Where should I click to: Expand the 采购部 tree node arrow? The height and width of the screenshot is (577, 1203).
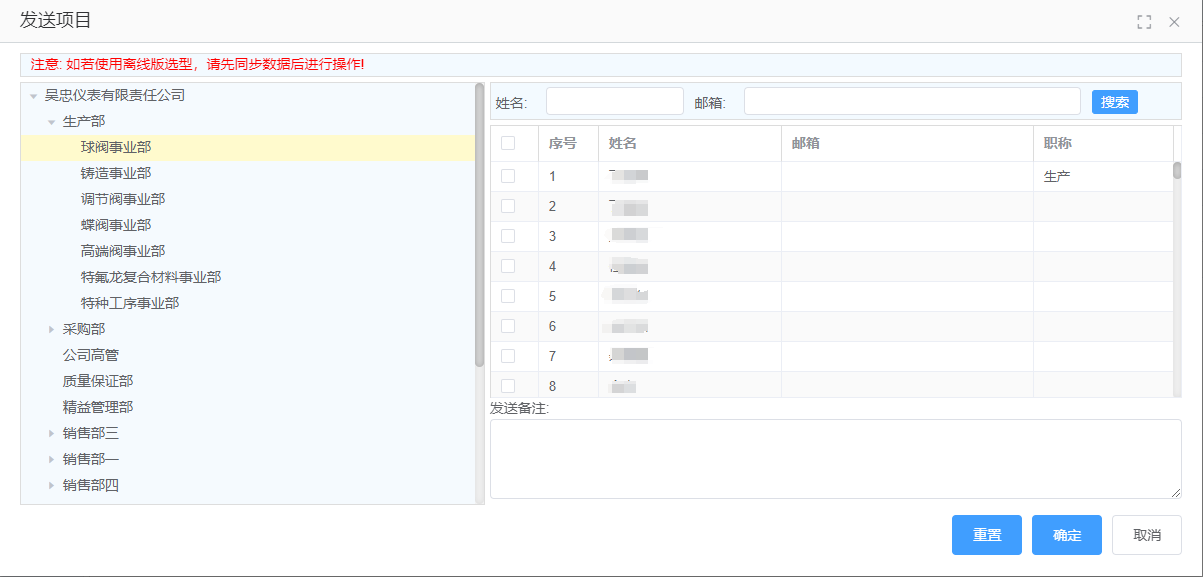52,329
